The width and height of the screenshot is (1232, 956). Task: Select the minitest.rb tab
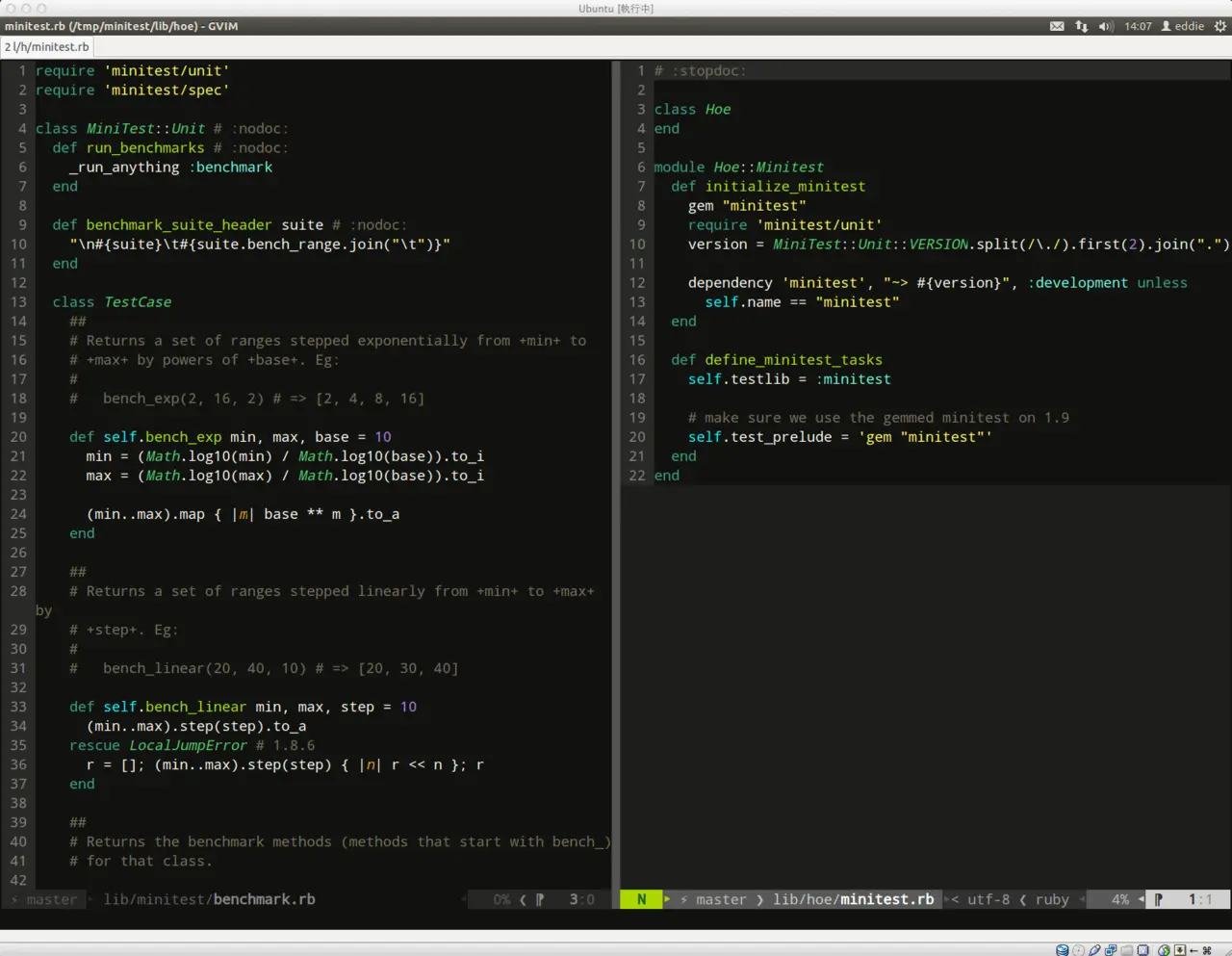[x=47, y=46]
